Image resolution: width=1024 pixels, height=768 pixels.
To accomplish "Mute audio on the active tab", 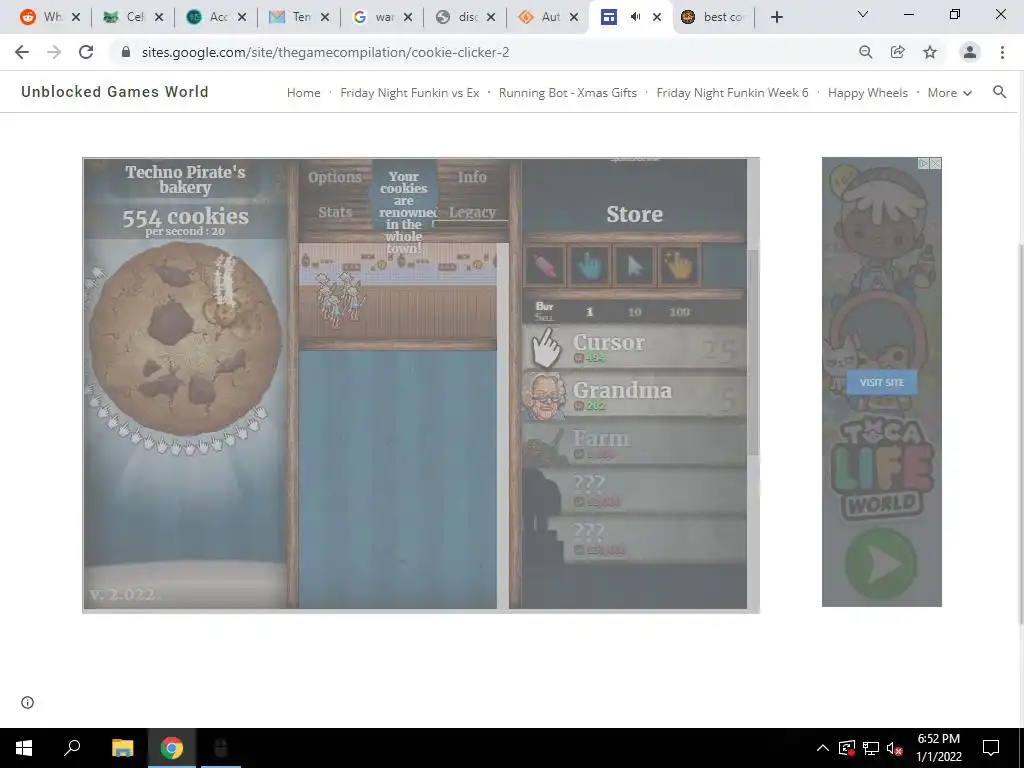I will coord(635,17).
